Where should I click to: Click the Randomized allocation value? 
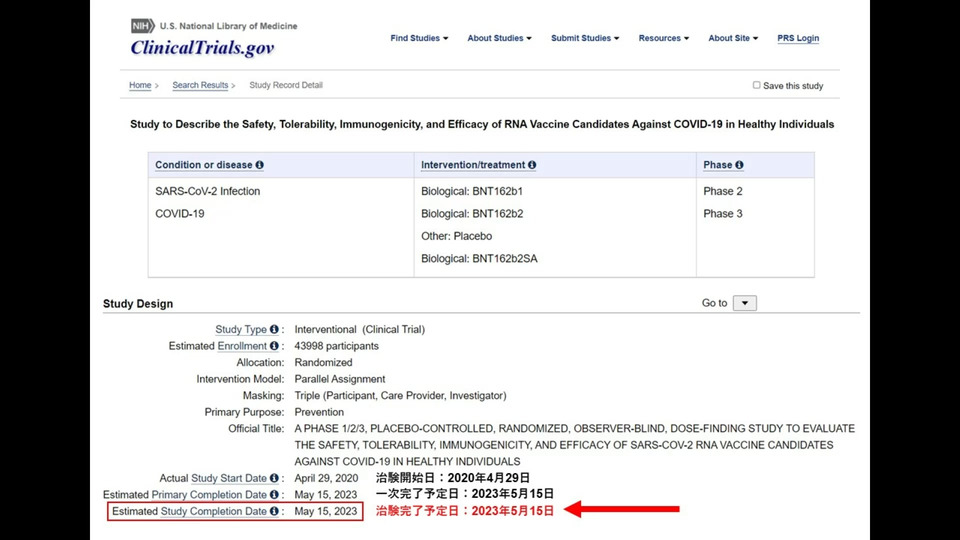[323, 362]
